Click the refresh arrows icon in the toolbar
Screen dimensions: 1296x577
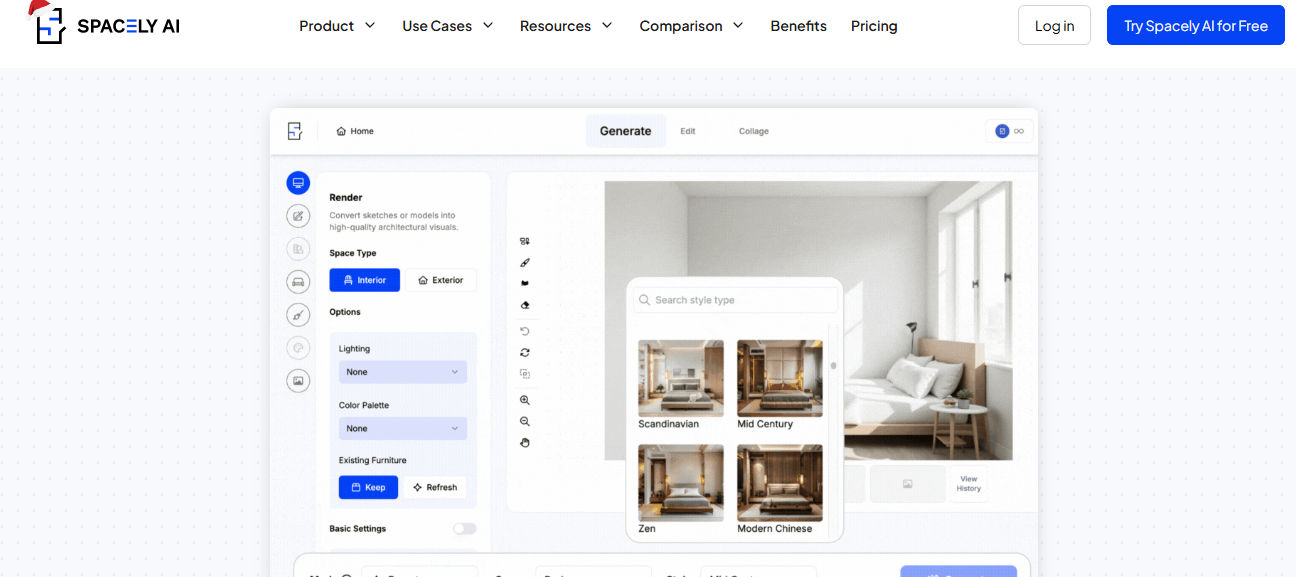525,352
